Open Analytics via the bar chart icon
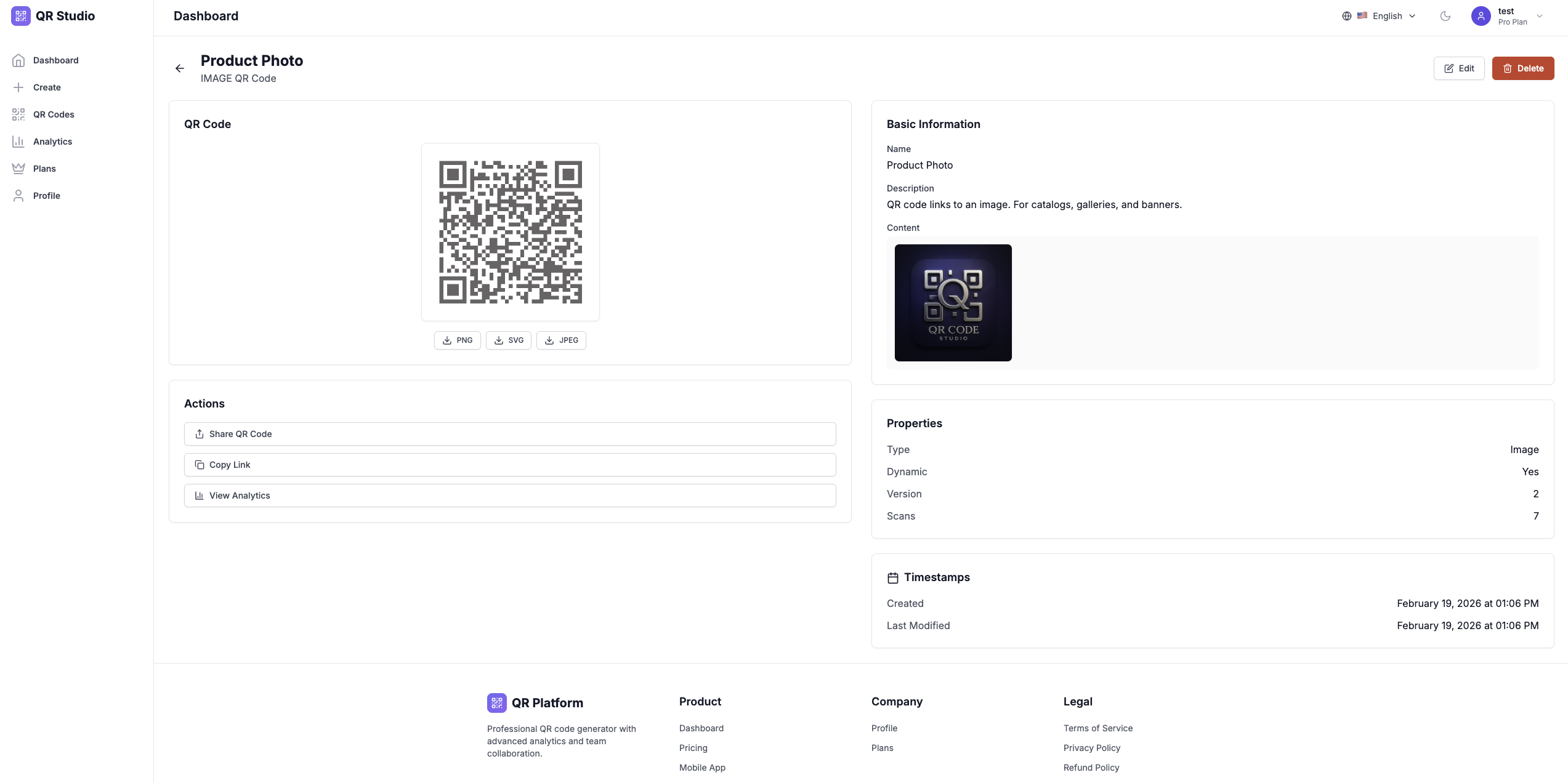The height and width of the screenshot is (783, 1568). 18,141
